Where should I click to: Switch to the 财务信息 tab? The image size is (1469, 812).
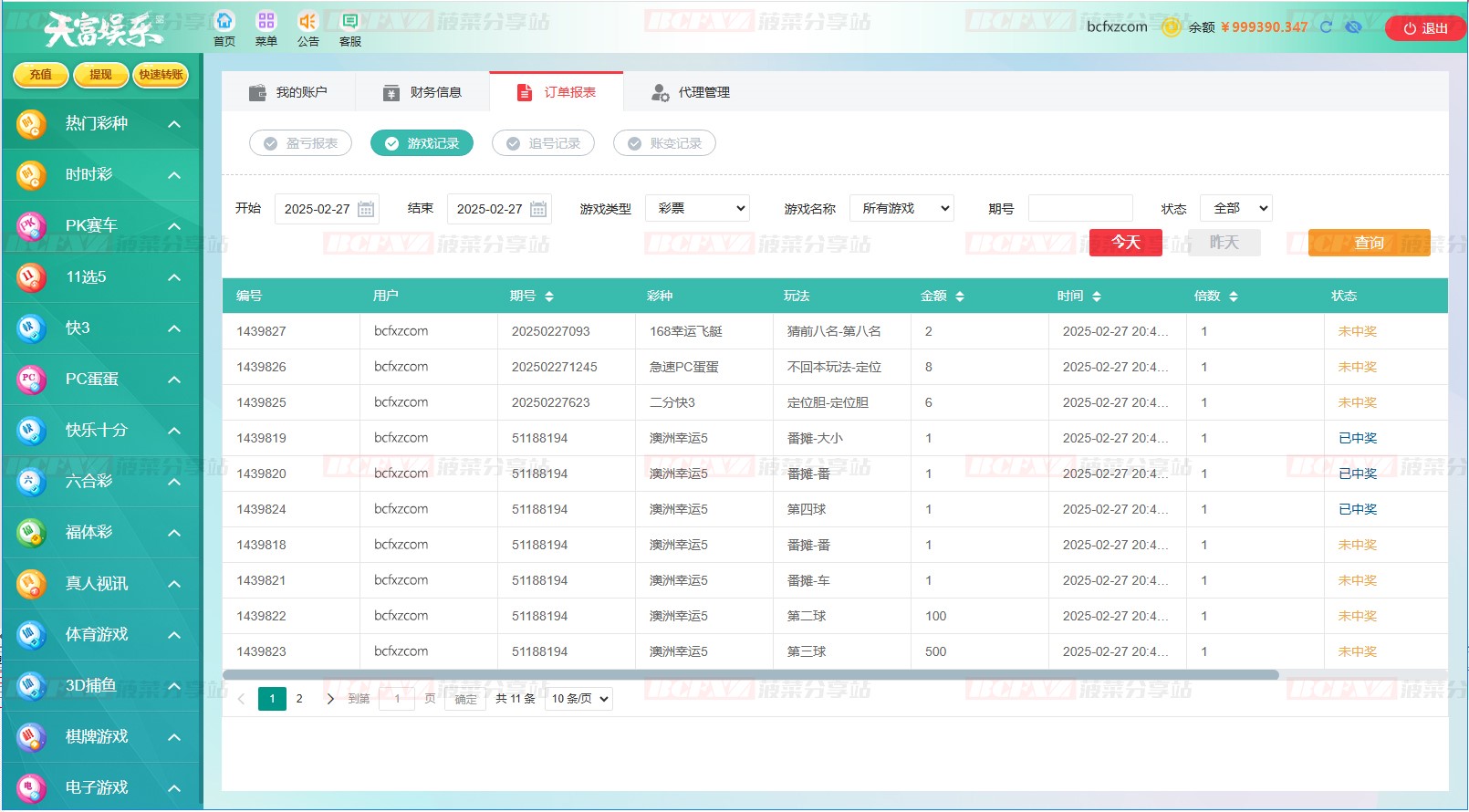coord(422,92)
